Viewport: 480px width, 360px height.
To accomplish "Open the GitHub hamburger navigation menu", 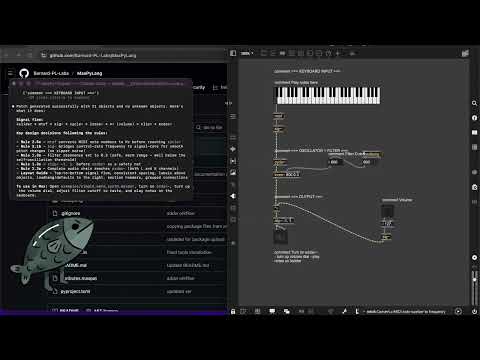I will tap(11, 73).
